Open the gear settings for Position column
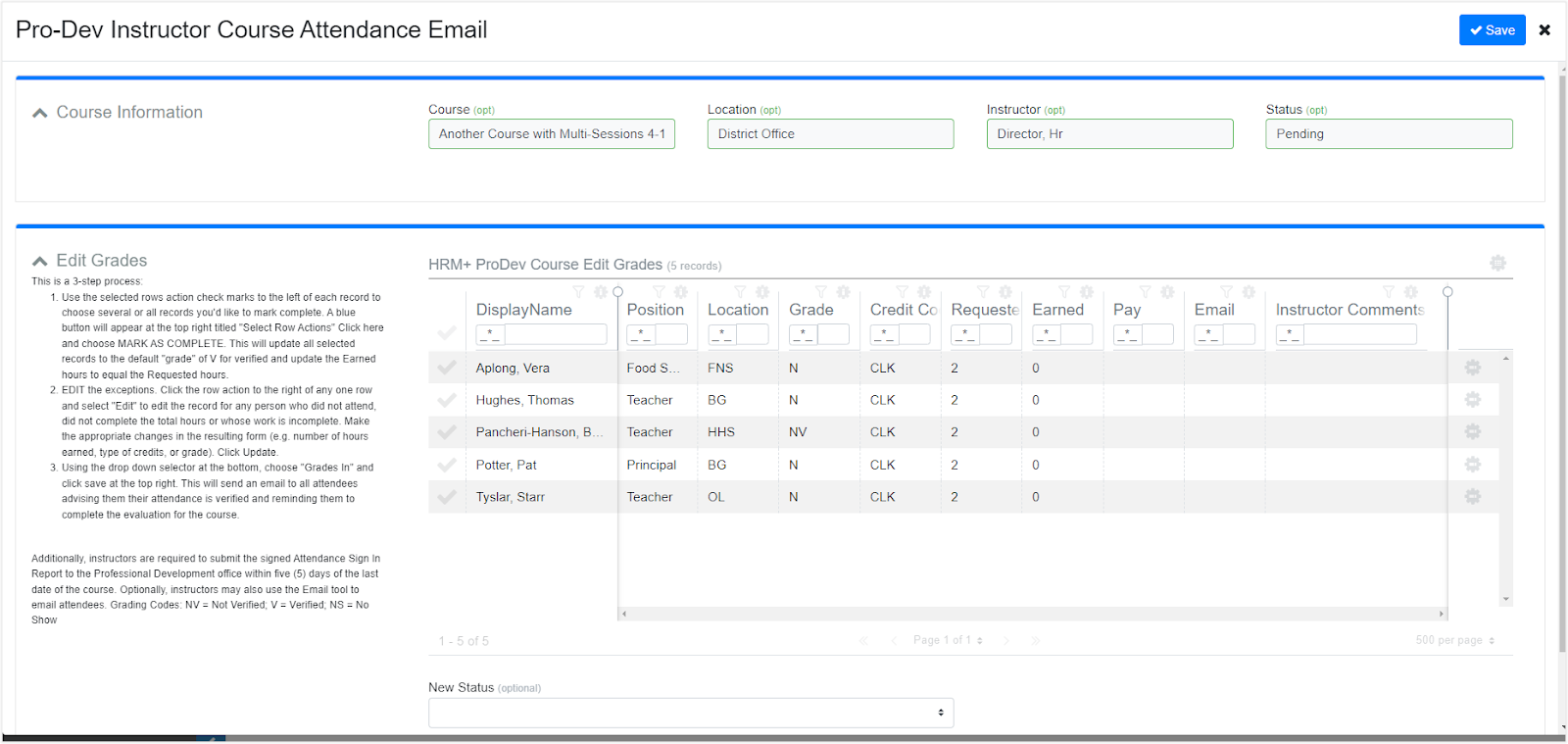 (x=681, y=292)
